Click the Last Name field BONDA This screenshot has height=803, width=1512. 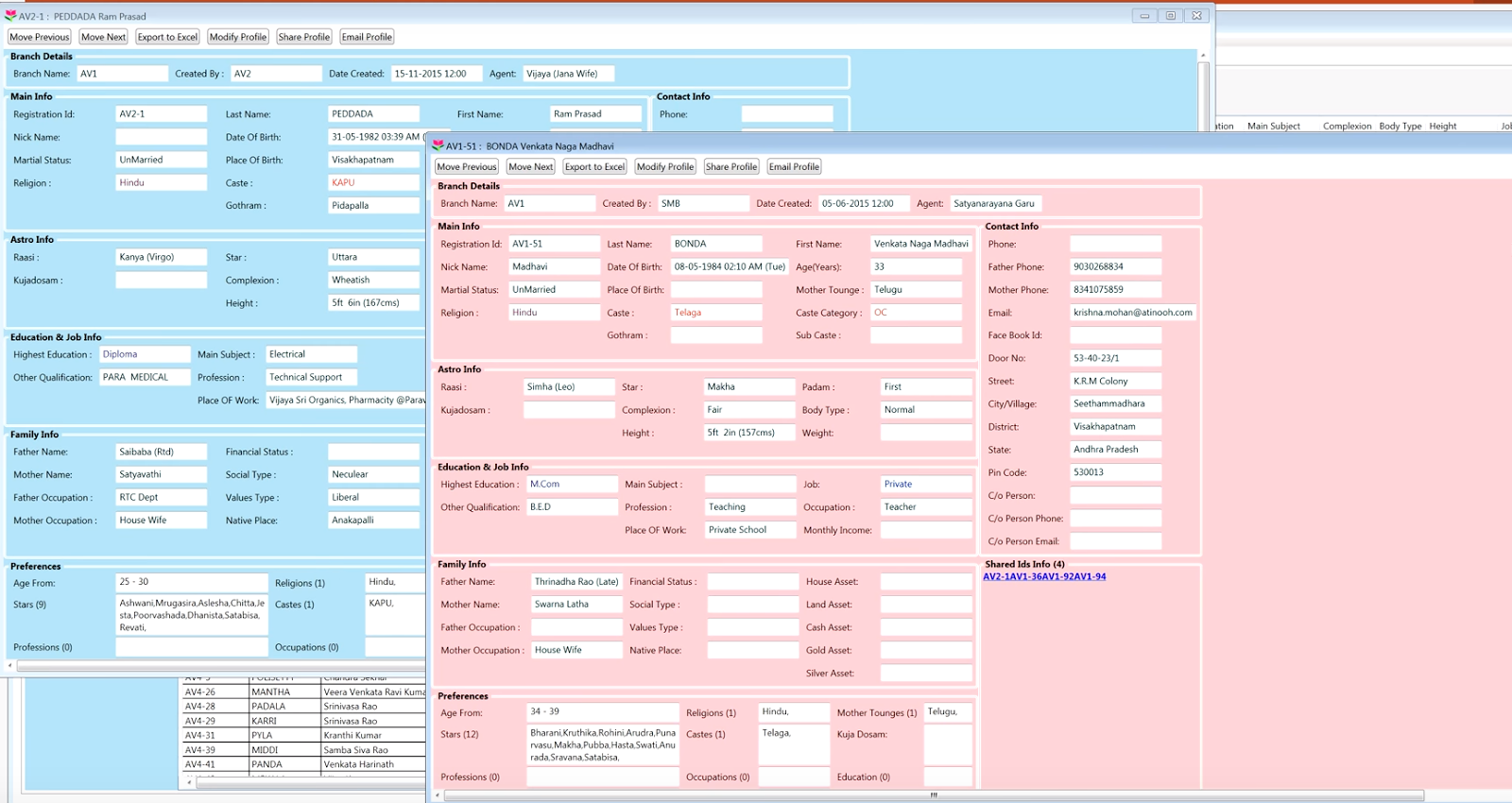(716, 244)
